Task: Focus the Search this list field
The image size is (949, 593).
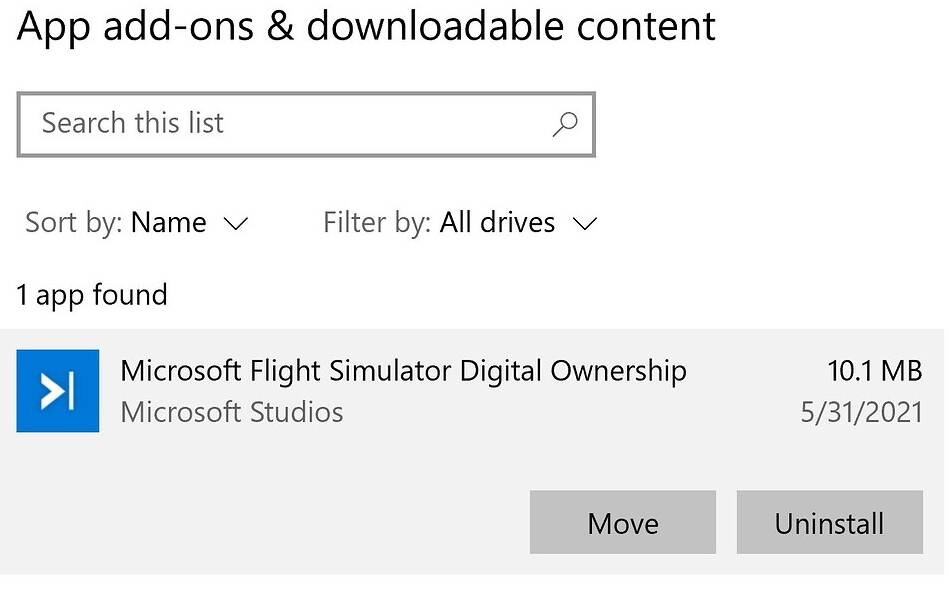Action: [x=306, y=124]
